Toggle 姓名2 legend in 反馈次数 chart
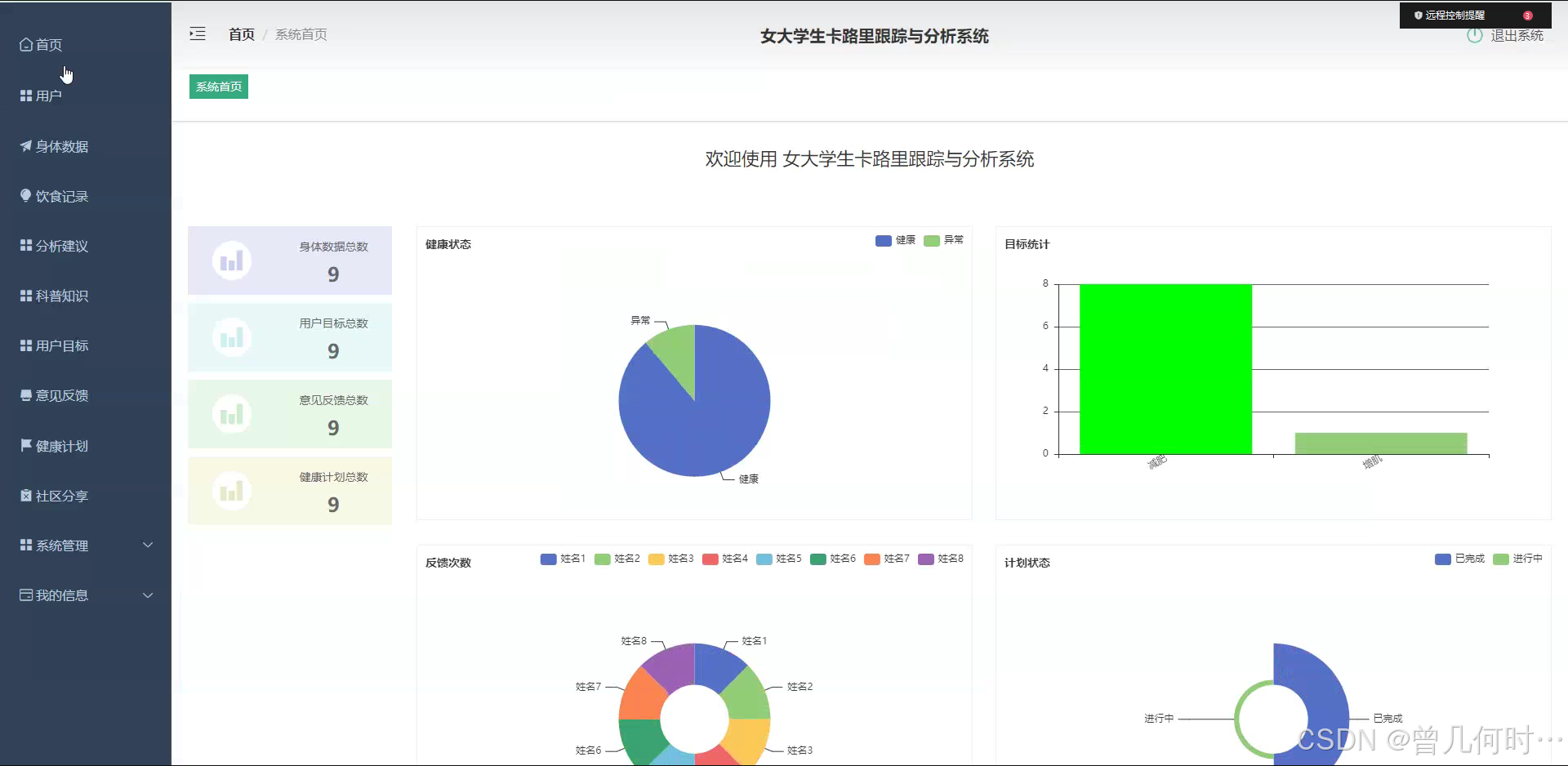 tap(617, 559)
